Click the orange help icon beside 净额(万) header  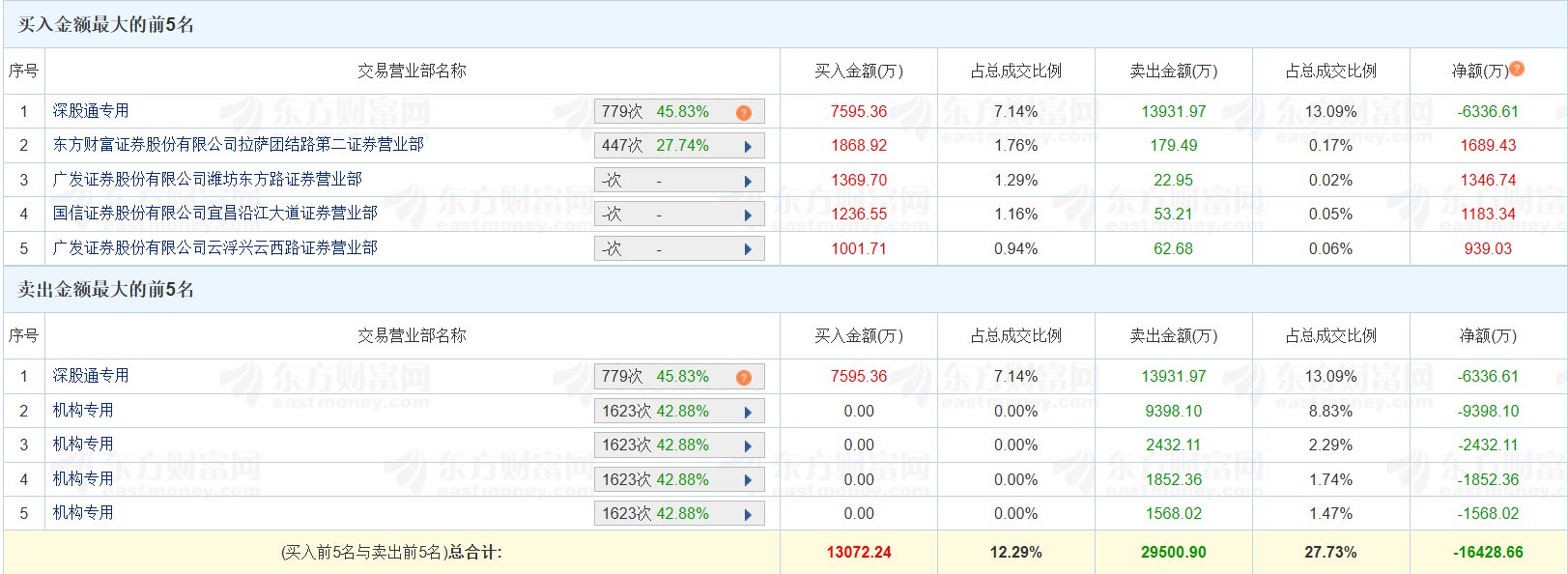pyautogui.click(x=1517, y=69)
